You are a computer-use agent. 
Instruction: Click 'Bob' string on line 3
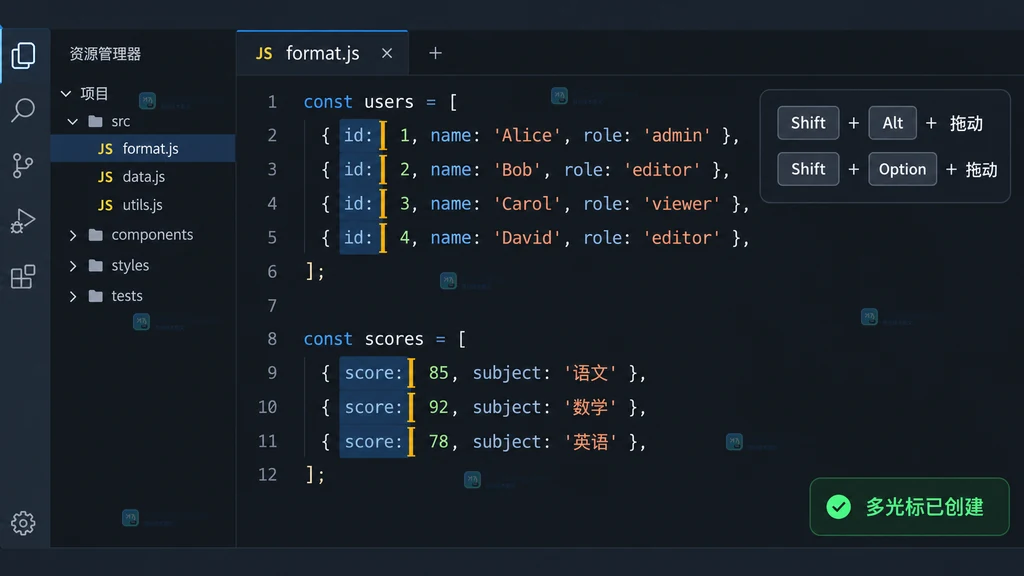[x=517, y=170]
